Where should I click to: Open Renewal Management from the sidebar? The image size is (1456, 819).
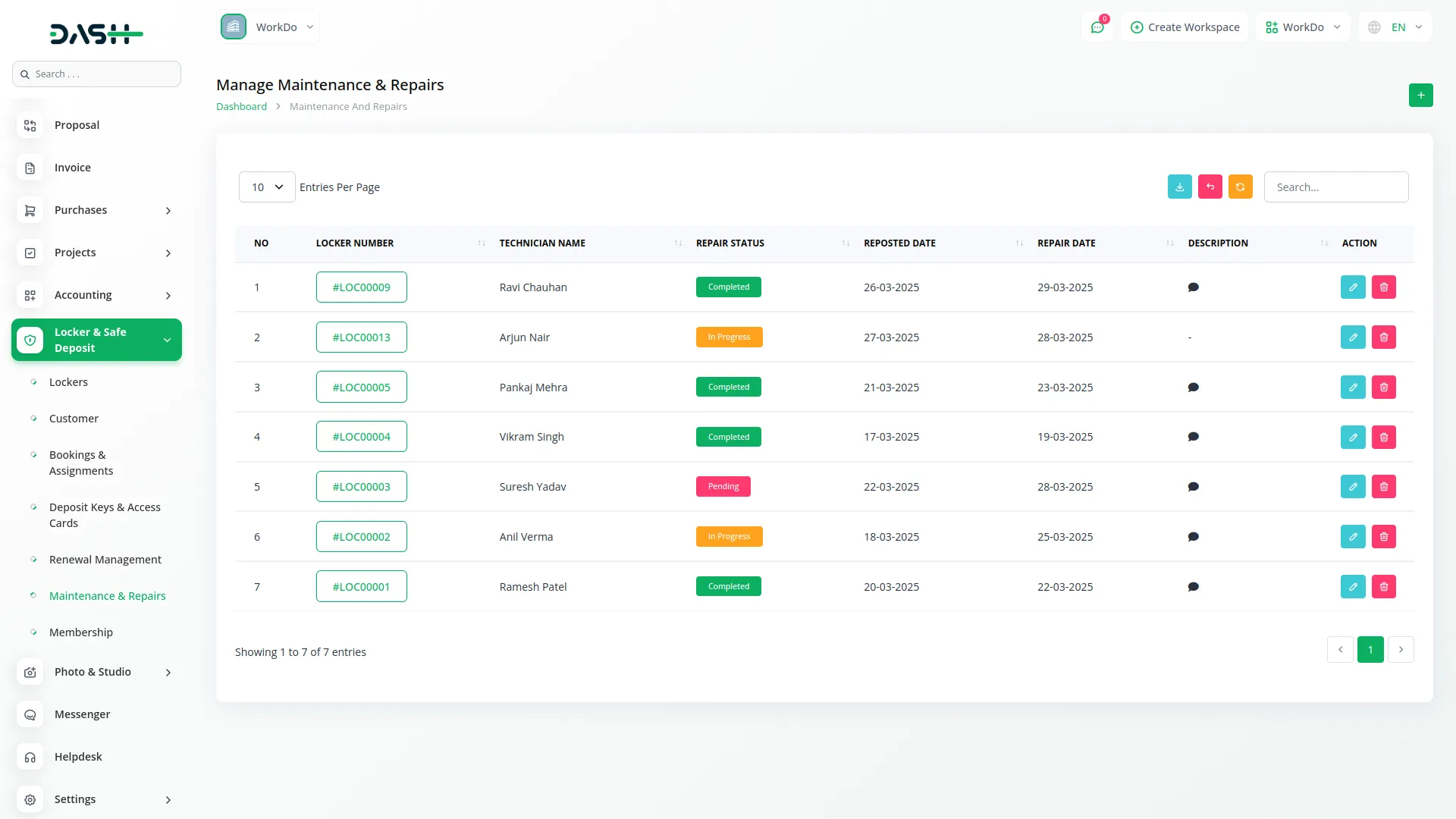click(x=105, y=559)
